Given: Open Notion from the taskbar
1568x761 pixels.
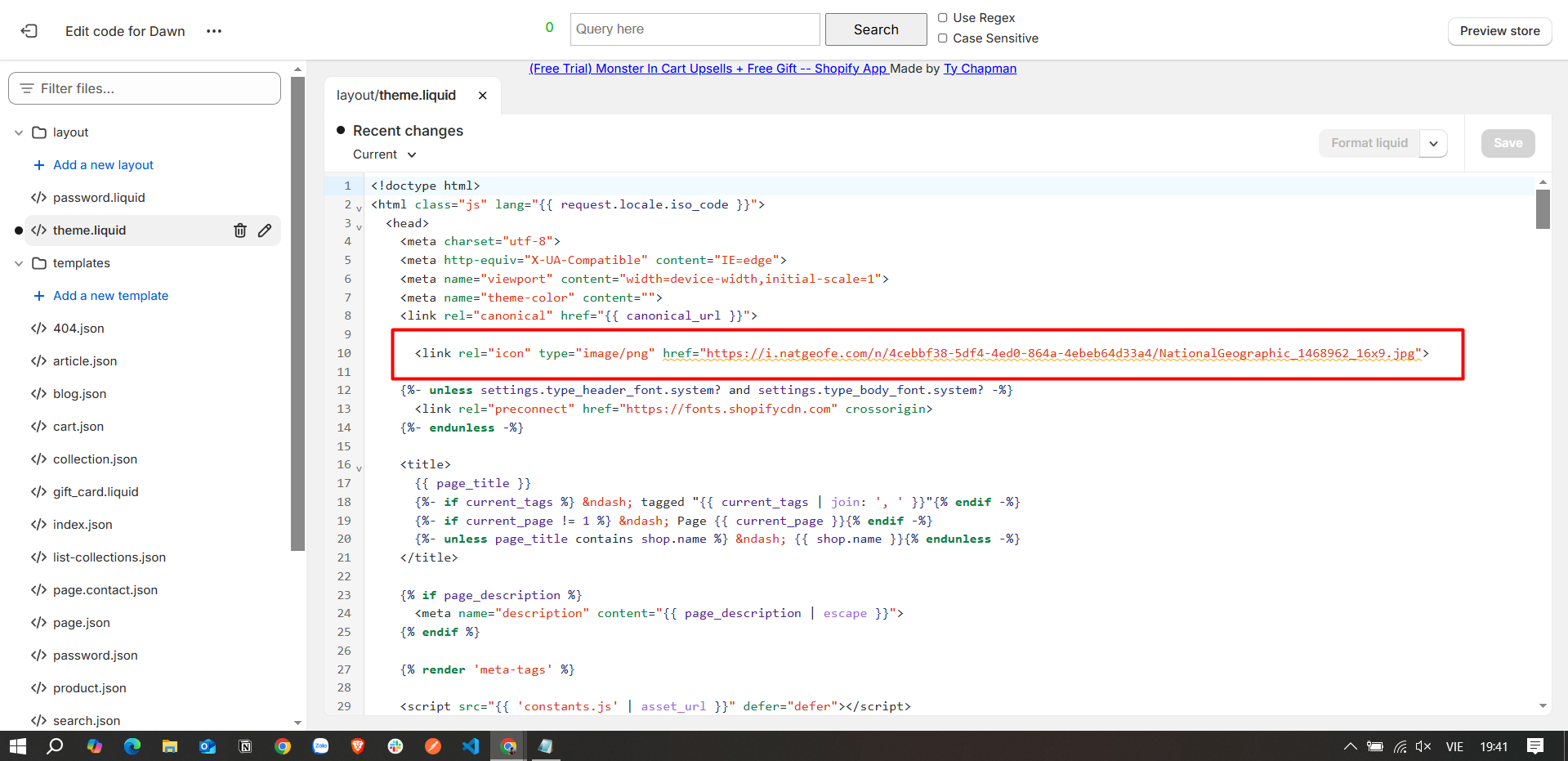Looking at the screenshot, I should 245,746.
